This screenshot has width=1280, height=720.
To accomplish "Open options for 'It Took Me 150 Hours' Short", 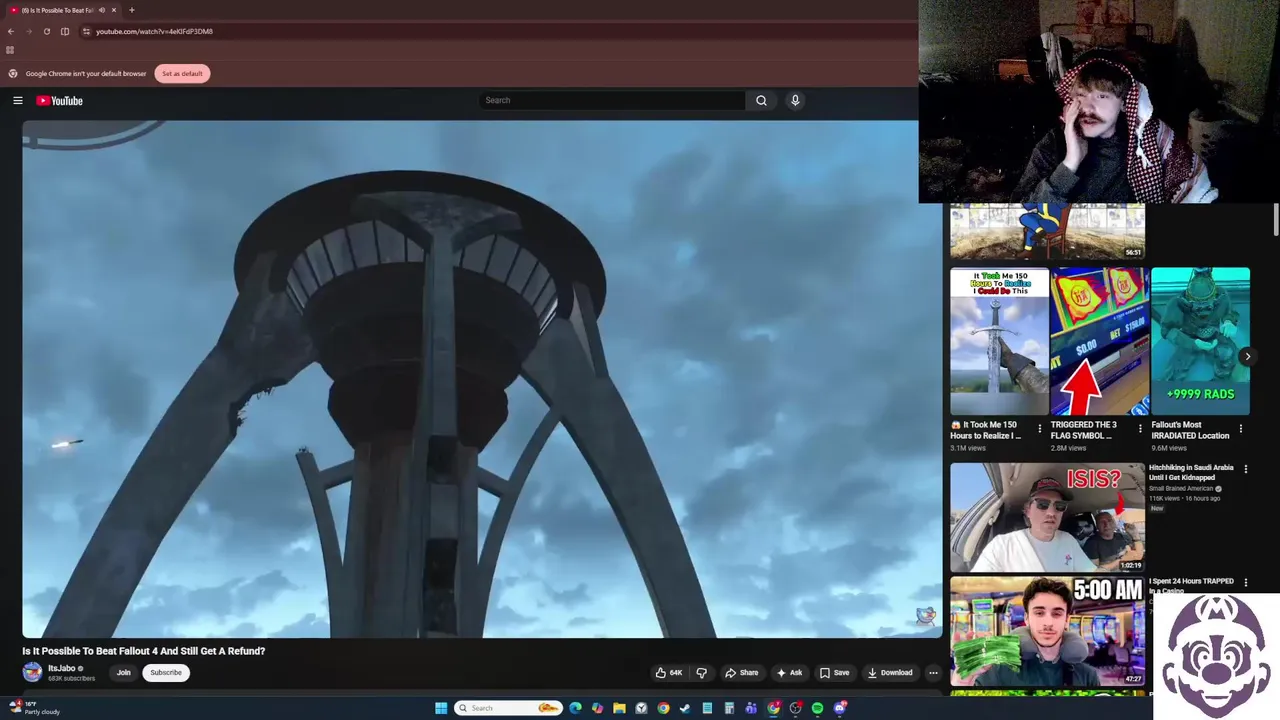I will pyautogui.click(x=1040, y=428).
